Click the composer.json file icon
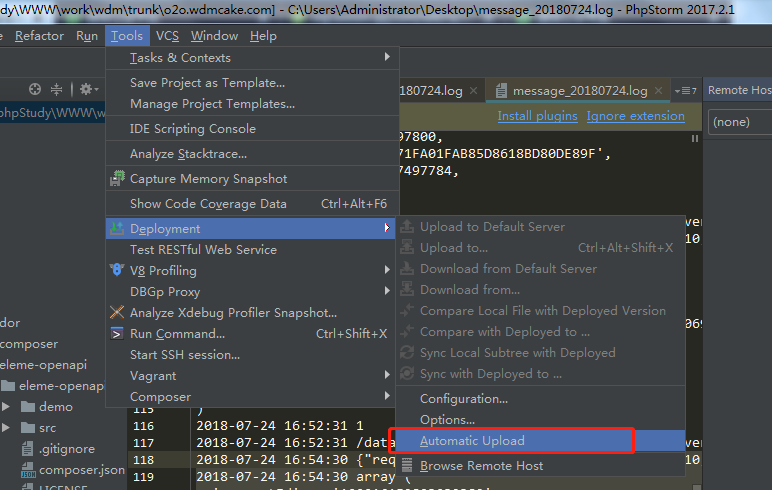This screenshot has height=490, width=772. pyautogui.click(x=28, y=470)
